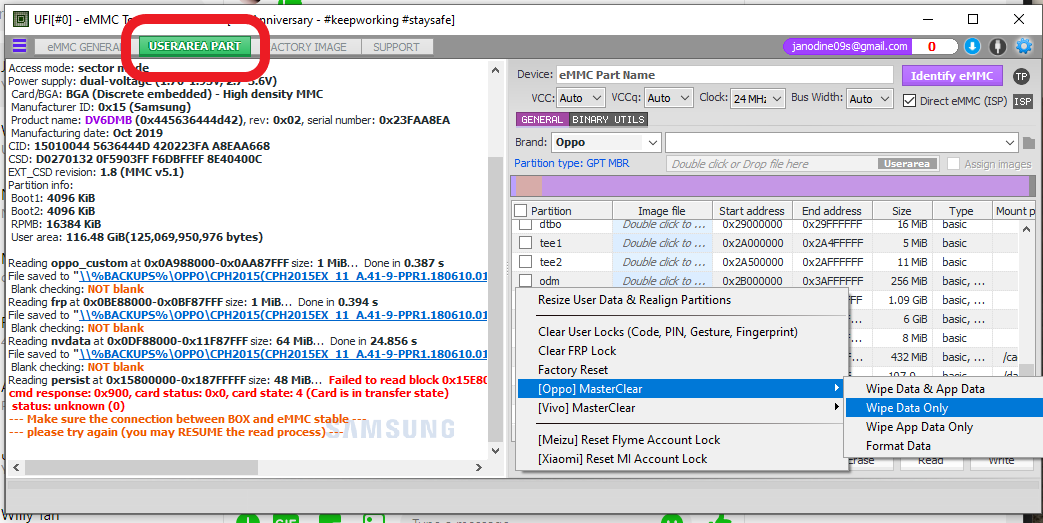Tick the select-all checkbox in Partition header
This screenshot has height=523, width=1043.
[x=521, y=211]
